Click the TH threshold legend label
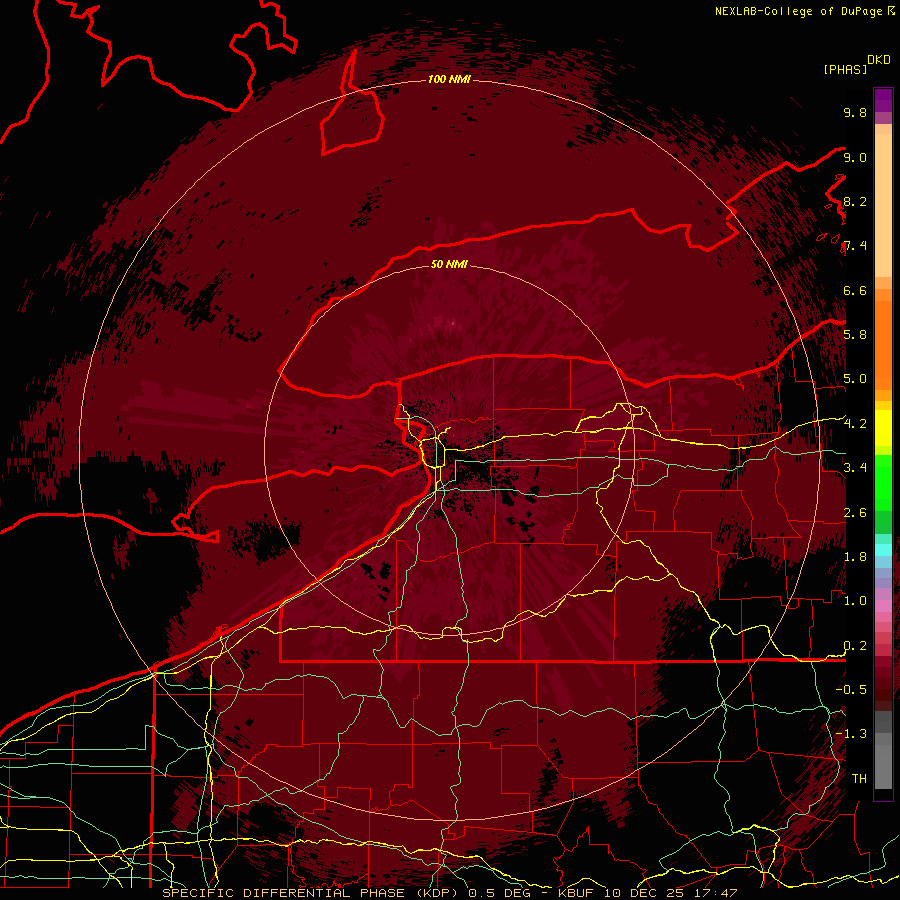The image size is (900, 900). click(x=859, y=779)
